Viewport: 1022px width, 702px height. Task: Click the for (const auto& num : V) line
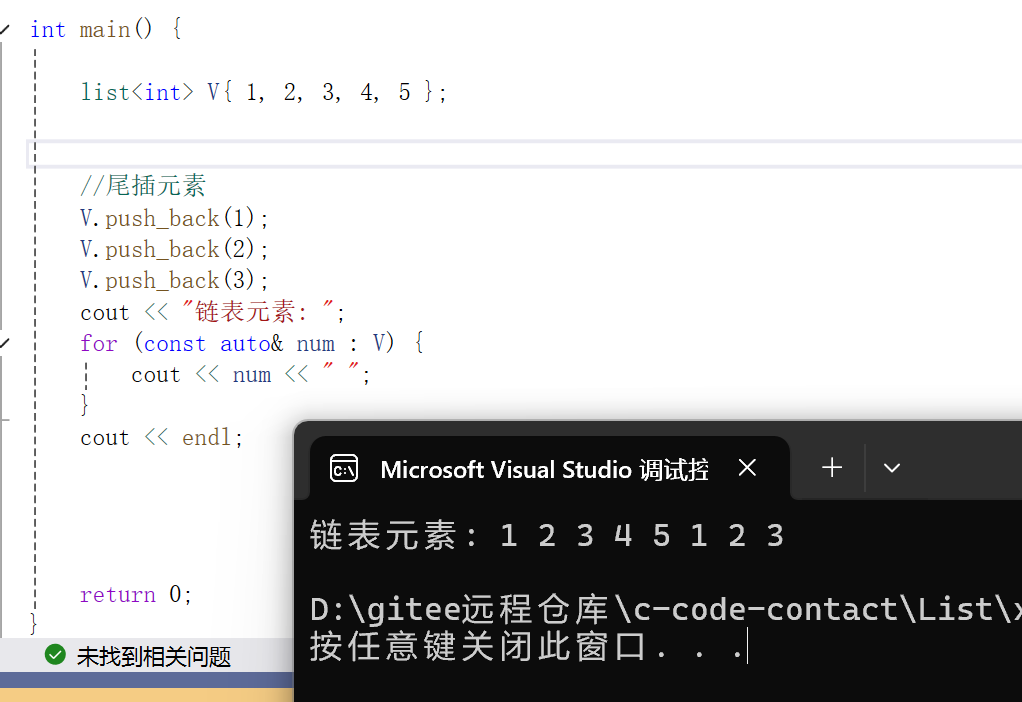[252, 343]
